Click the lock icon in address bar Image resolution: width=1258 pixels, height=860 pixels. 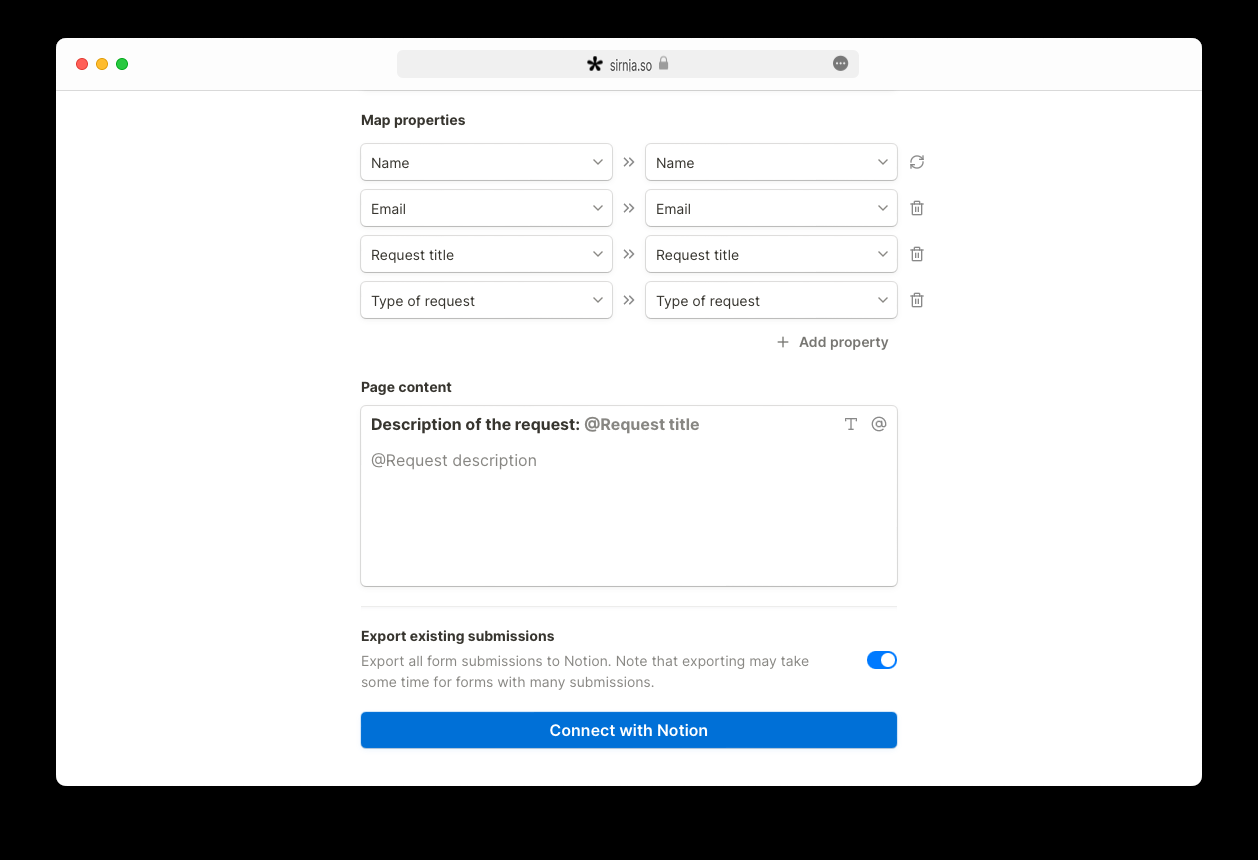click(x=663, y=64)
